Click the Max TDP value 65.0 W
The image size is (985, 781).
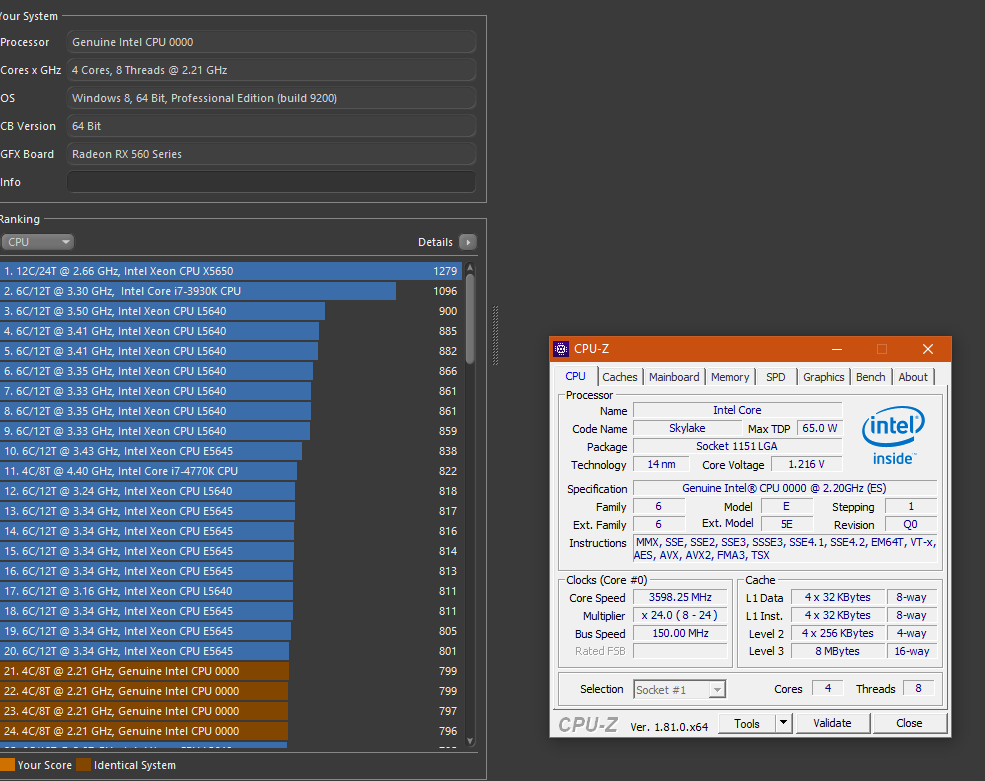[x=819, y=428]
